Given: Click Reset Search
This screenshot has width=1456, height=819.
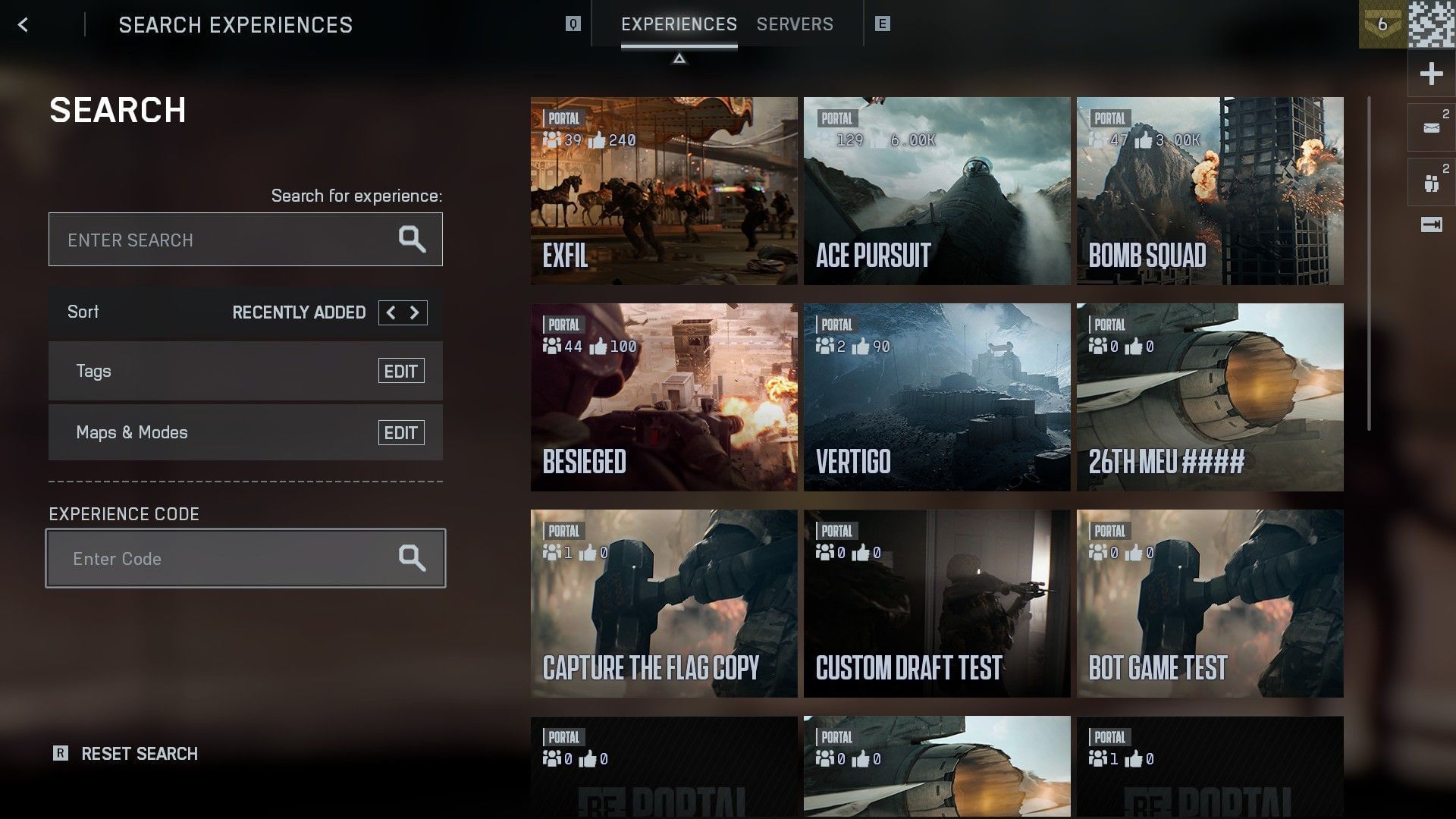Looking at the screenshot, I should (x=139, y=754).
